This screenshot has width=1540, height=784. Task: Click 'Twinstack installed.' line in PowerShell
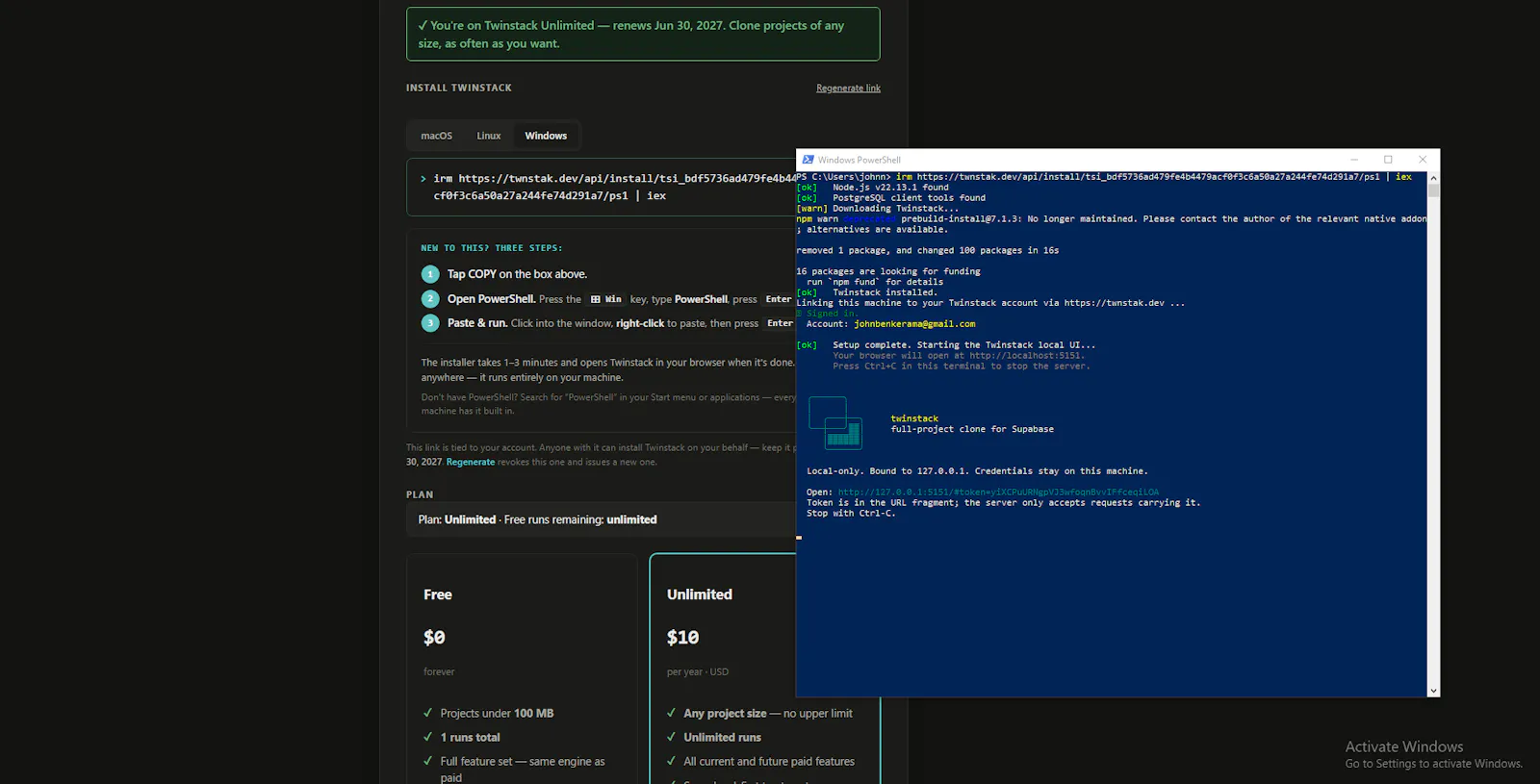coord(885,292)
